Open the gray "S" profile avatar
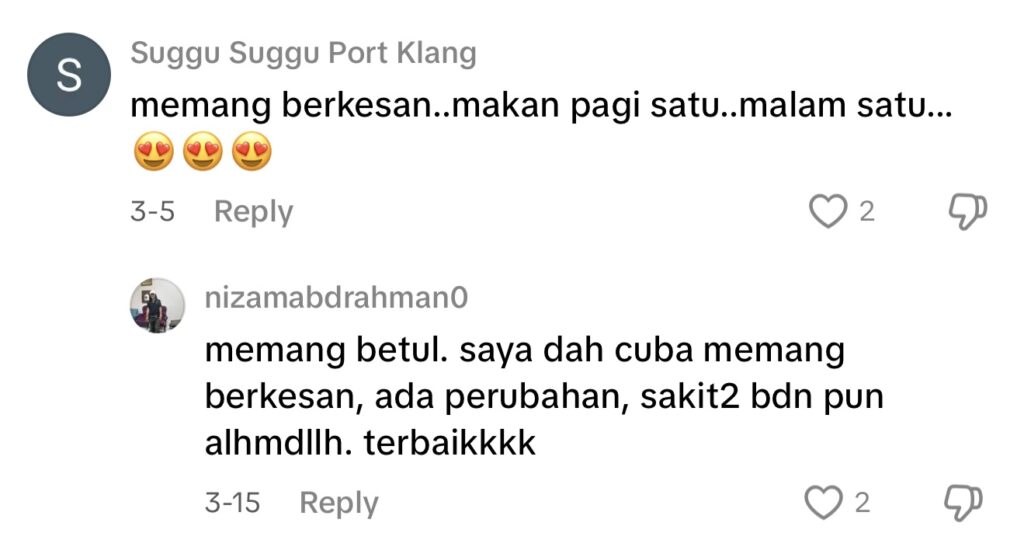This screenshot has height=540, width=1024. point(69,75)
